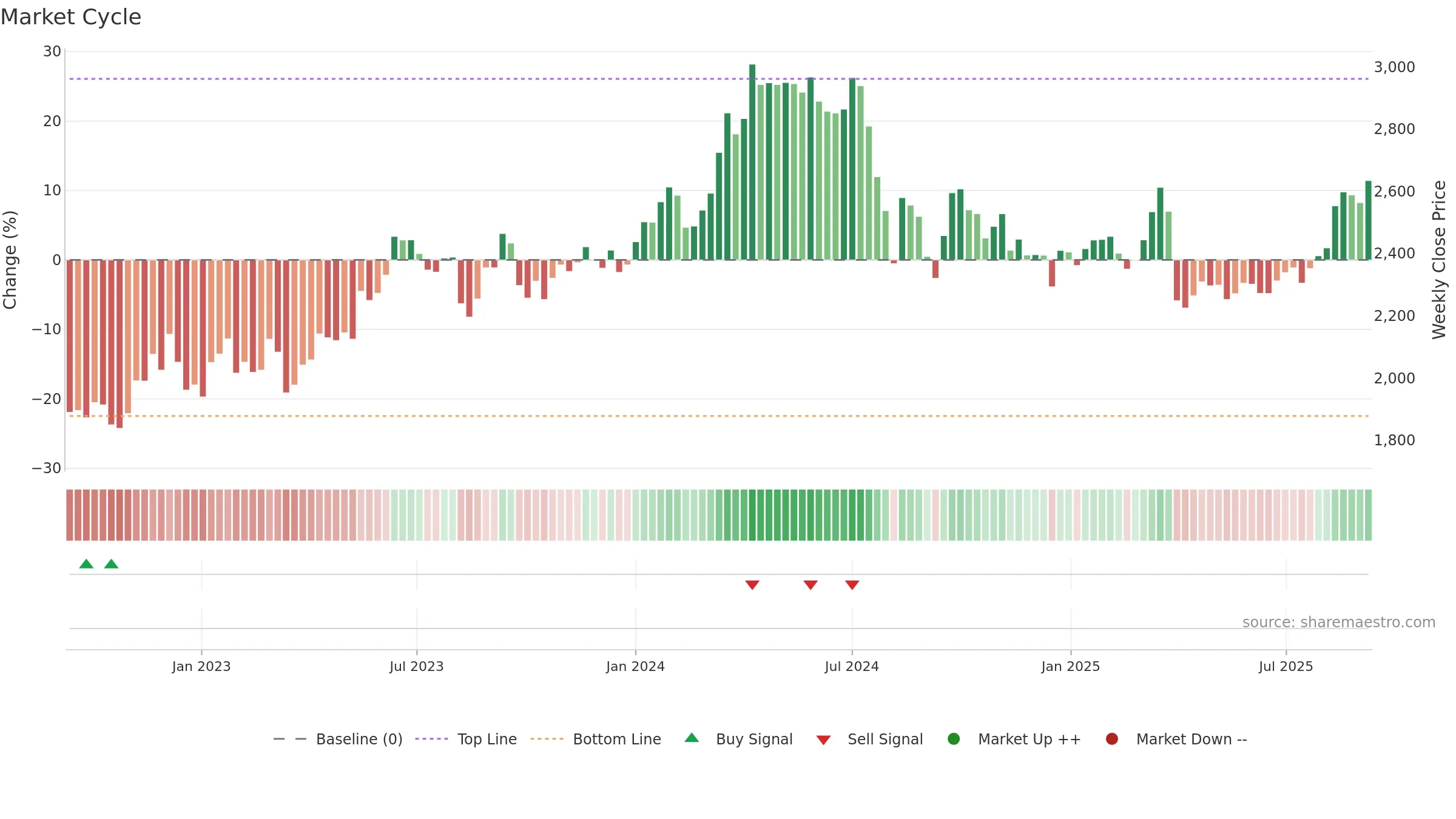Click the green Buy Signal triangle in legend
The image size is (1456, 819).
(x=692, y=738)
